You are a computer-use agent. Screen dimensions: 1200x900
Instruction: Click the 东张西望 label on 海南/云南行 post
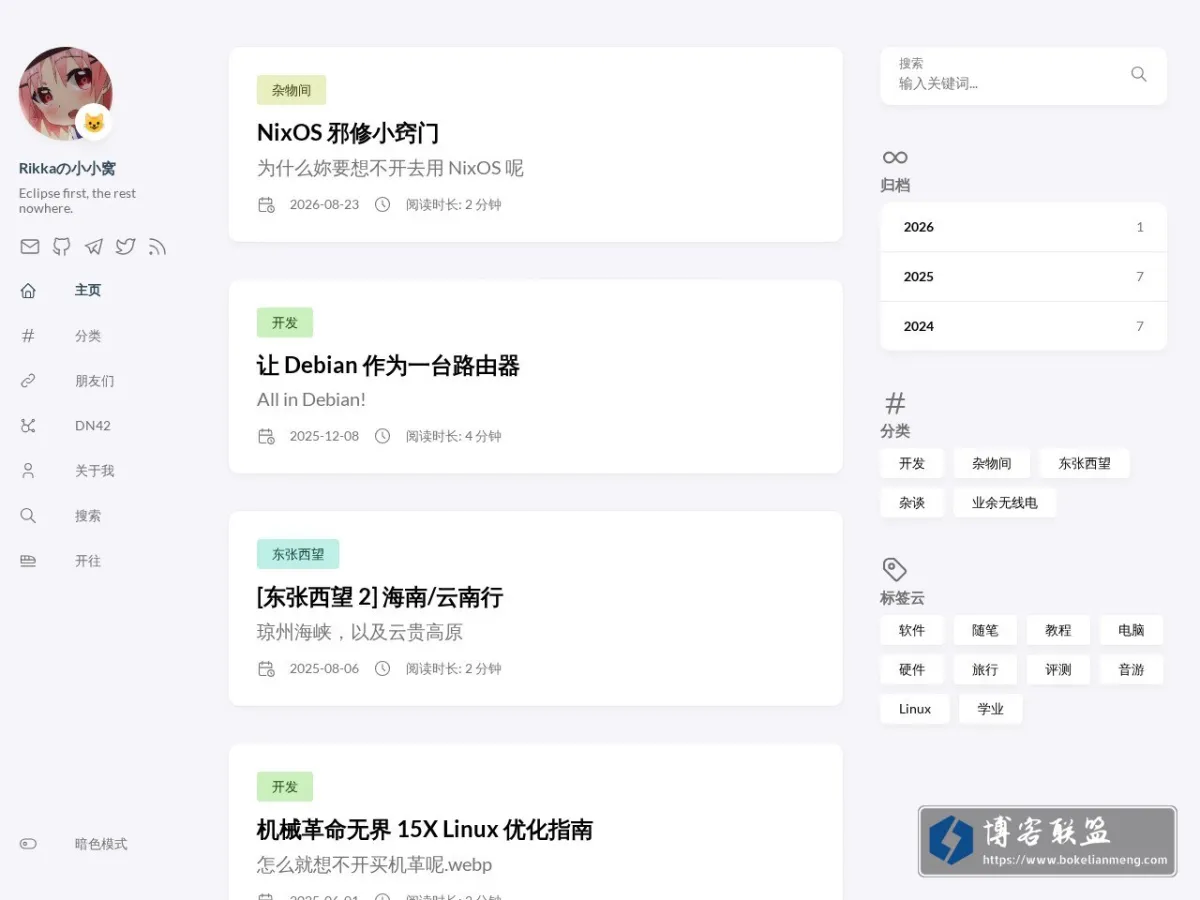pyautogui.click(x=298, y=554)
